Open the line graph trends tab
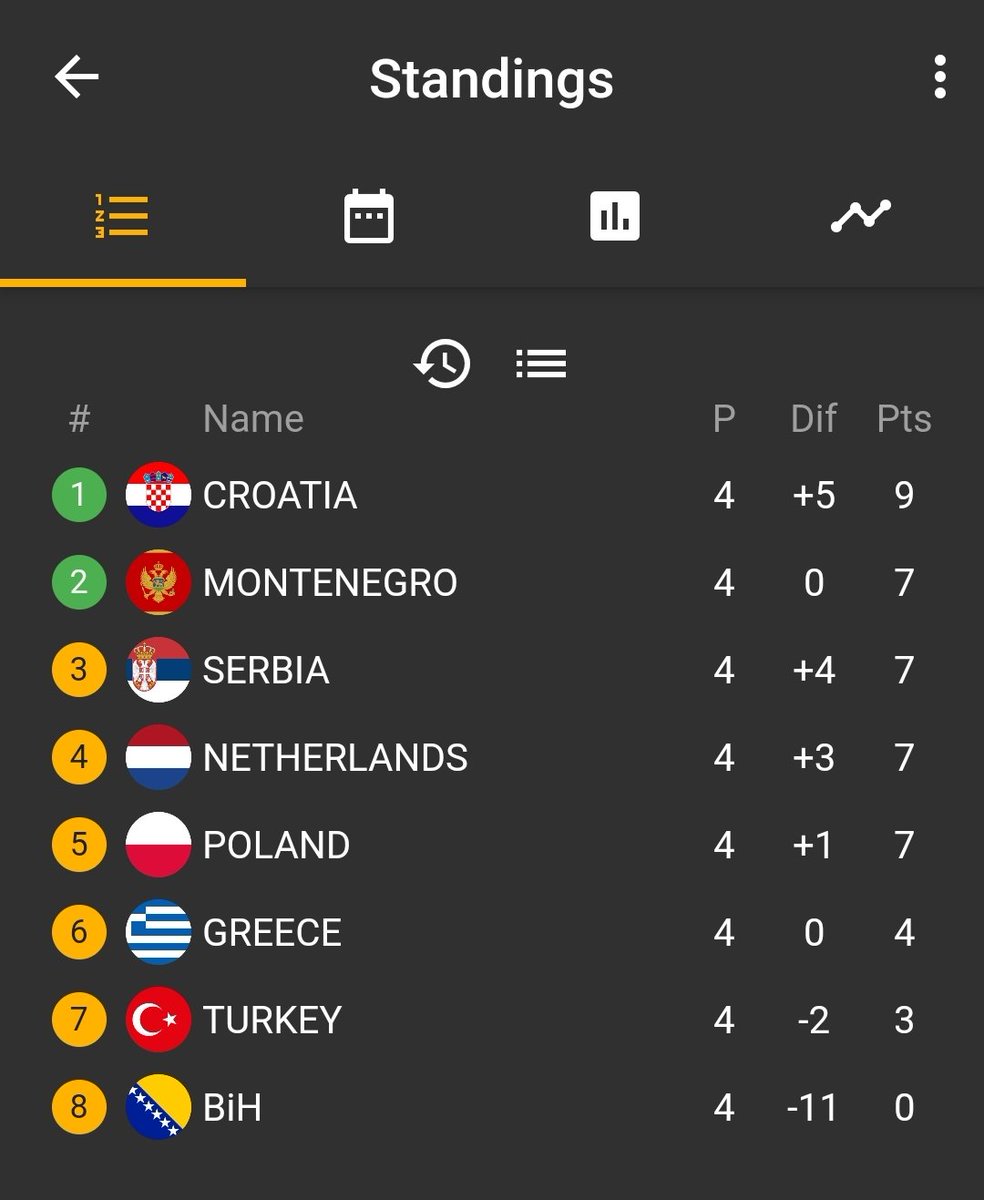984x1200 pixels. tap(861, 216)
